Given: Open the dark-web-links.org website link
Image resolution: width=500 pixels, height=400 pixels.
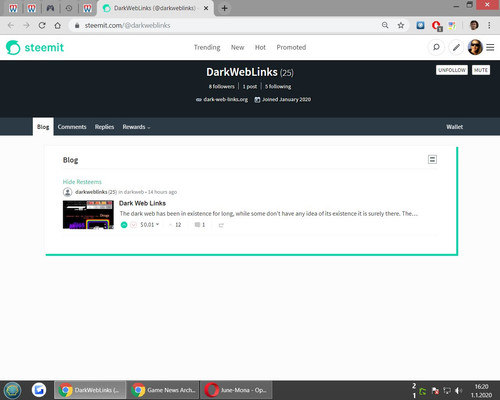Looking at the screenshot, I should [x=225, y=99].
